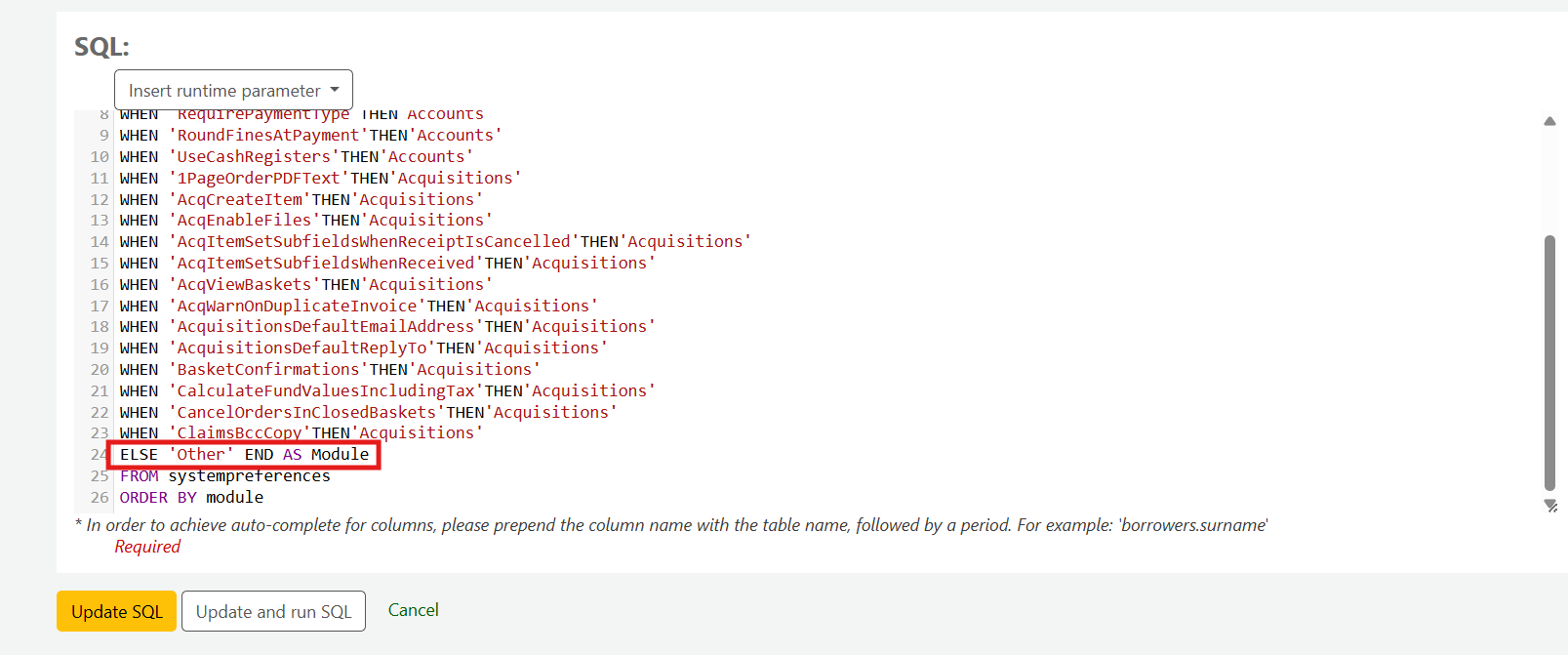Click the FROM systempreferences line
This screenshot has height=655, width=1568.
pos(225,476)
